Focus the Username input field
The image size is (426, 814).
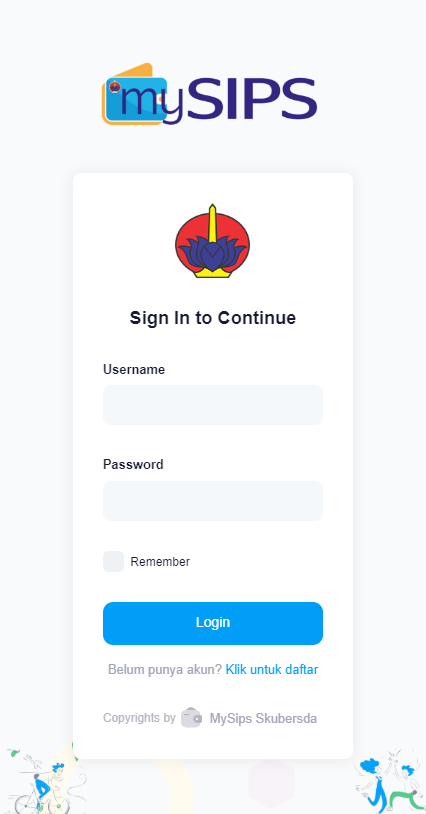[213, 405]
